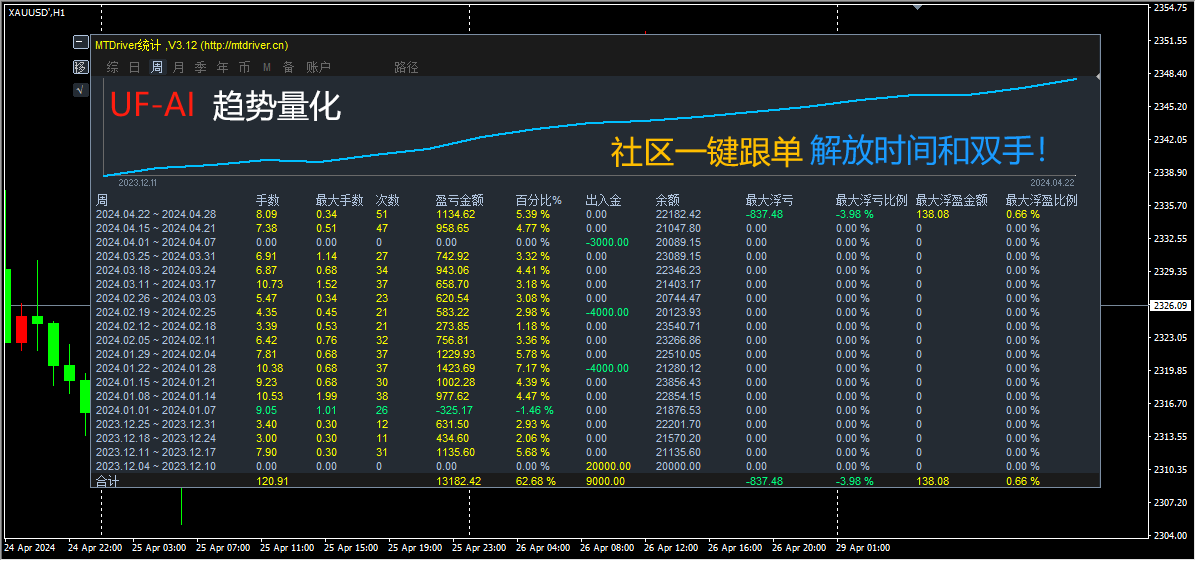The height and width of the screenshot is (561, 1196).
Task: Collapse the MTDriver panel with minus button
Action: pos(81,43)
